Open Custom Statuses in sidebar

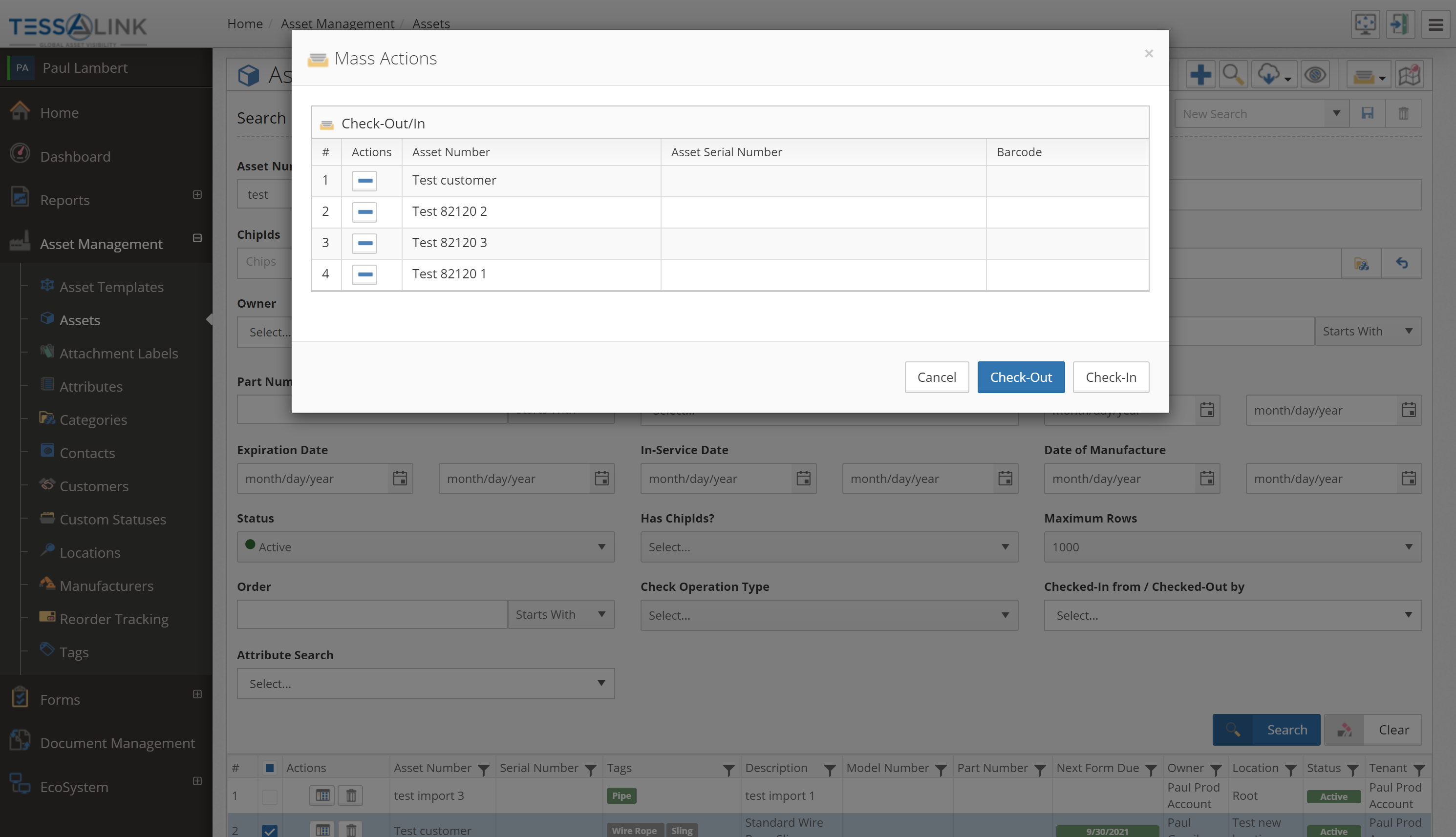113,519
